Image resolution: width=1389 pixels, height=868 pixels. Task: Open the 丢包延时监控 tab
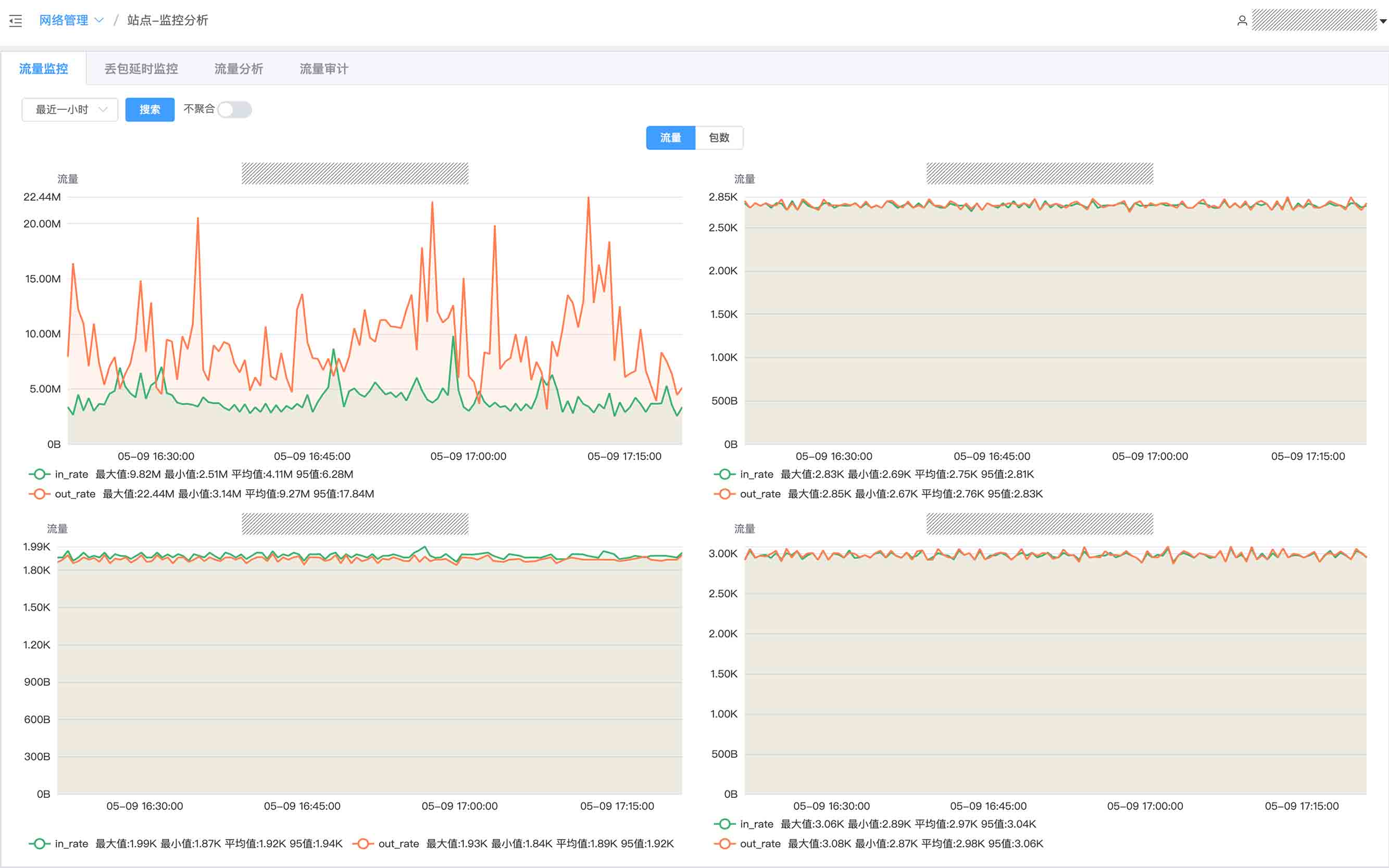(141, 69)
